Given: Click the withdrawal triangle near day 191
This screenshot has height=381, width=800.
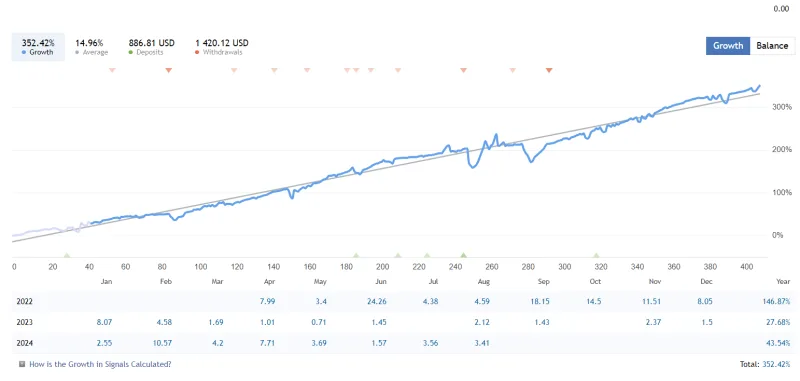Looking at the screenshot, I should point(371,70).
